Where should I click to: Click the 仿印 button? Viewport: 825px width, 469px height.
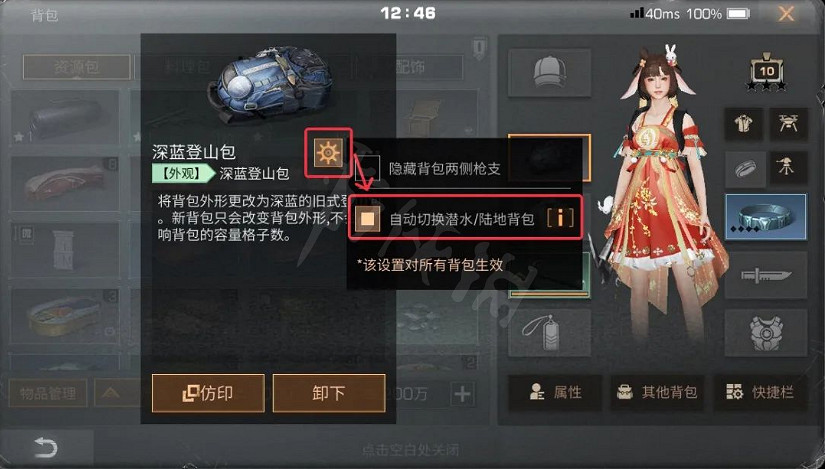tap(208, 393)
